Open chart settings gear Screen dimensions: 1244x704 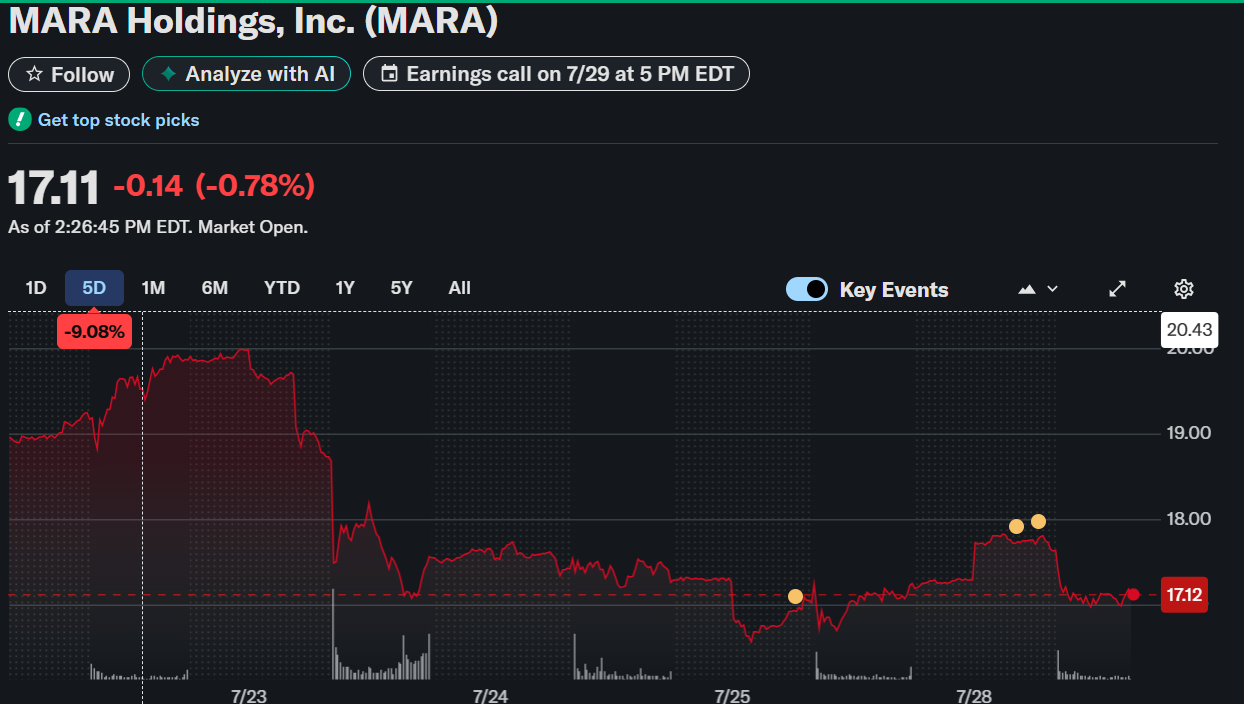coord(1184,289)
